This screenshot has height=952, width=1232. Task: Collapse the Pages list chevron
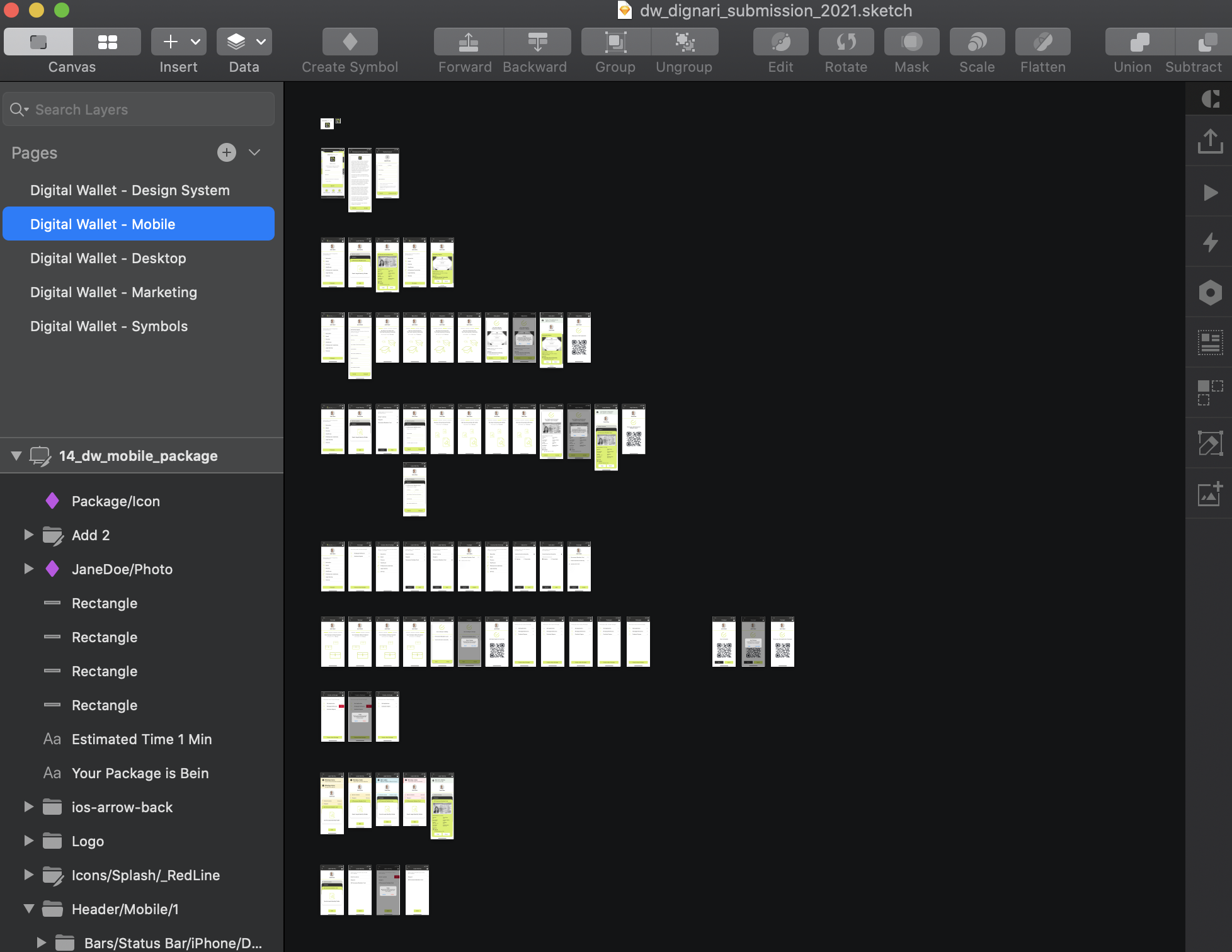click(254, 152)
